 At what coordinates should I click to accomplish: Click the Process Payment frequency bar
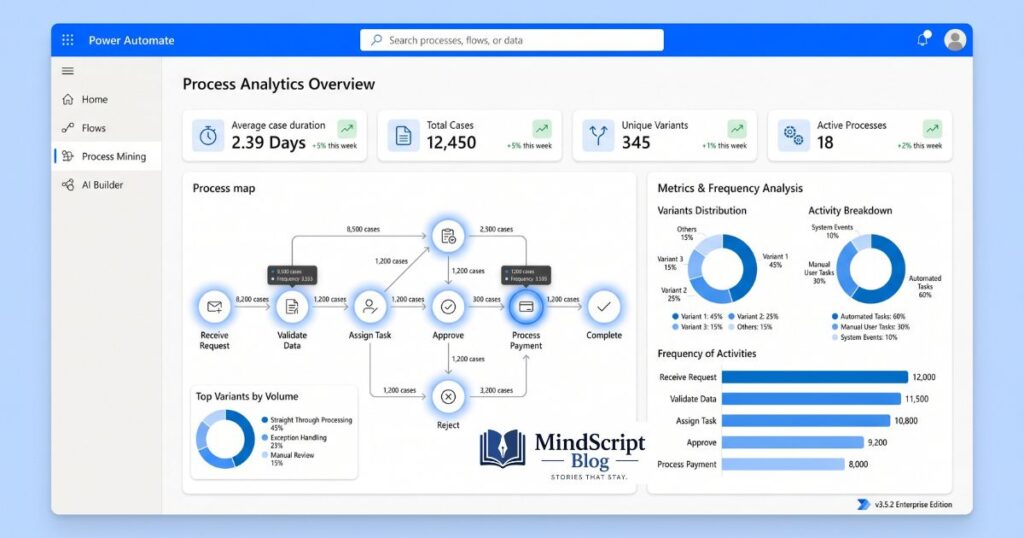click(x=783, y=464)
